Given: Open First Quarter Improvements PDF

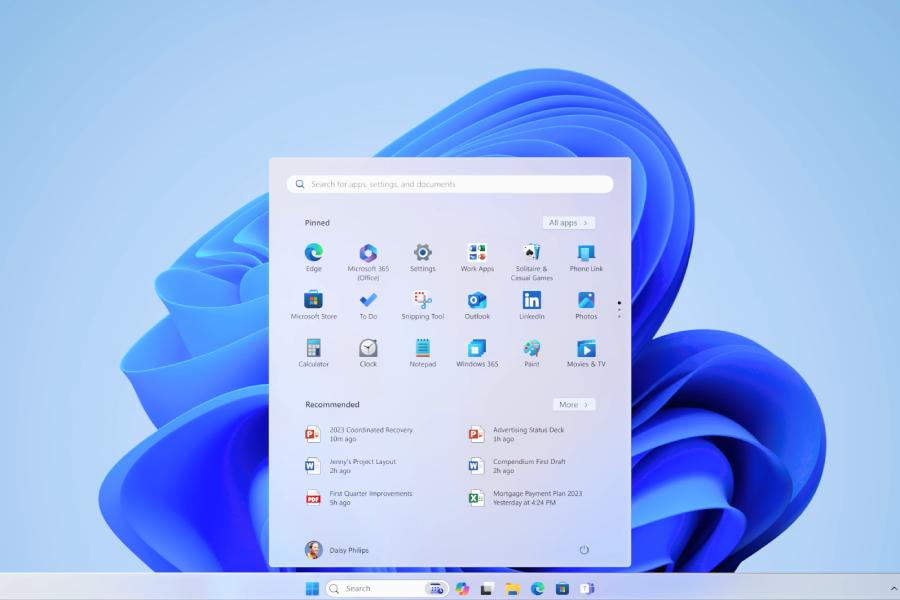Looking at the screenshot, I should point(359,498).
